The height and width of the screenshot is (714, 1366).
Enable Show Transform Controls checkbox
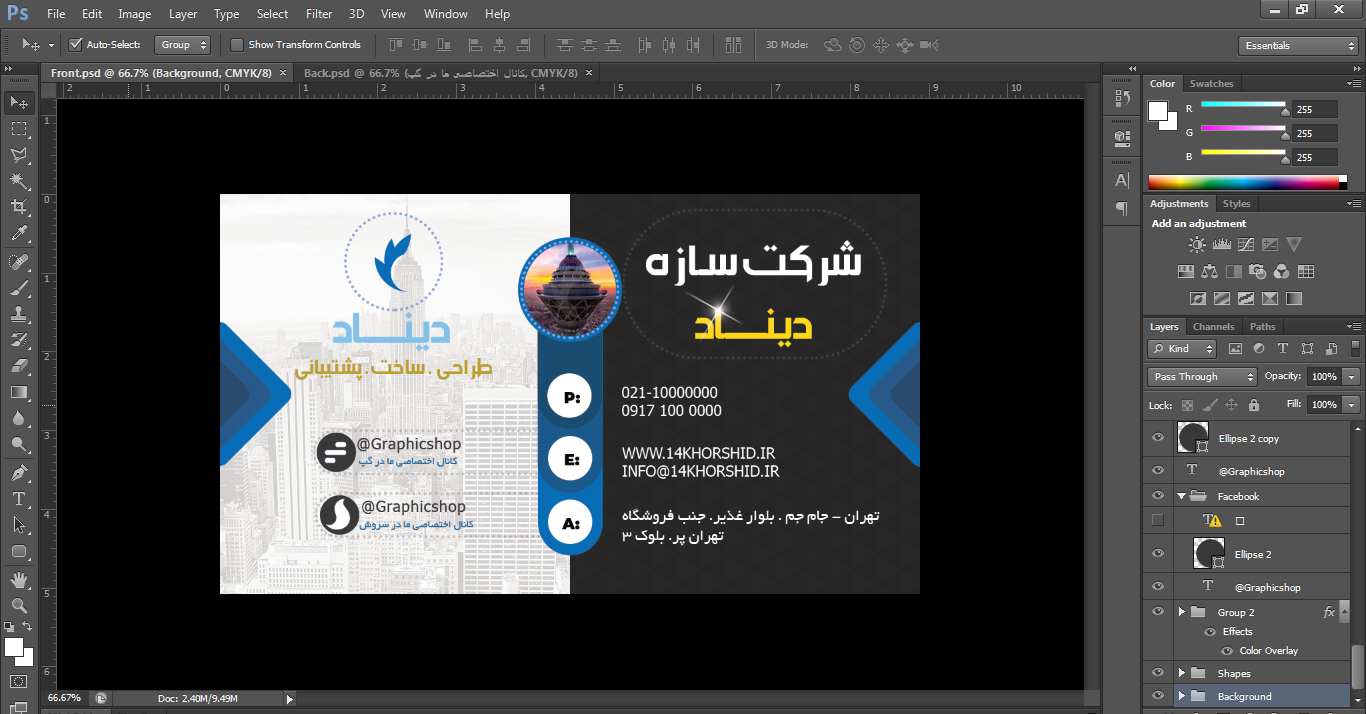(237, 45)
